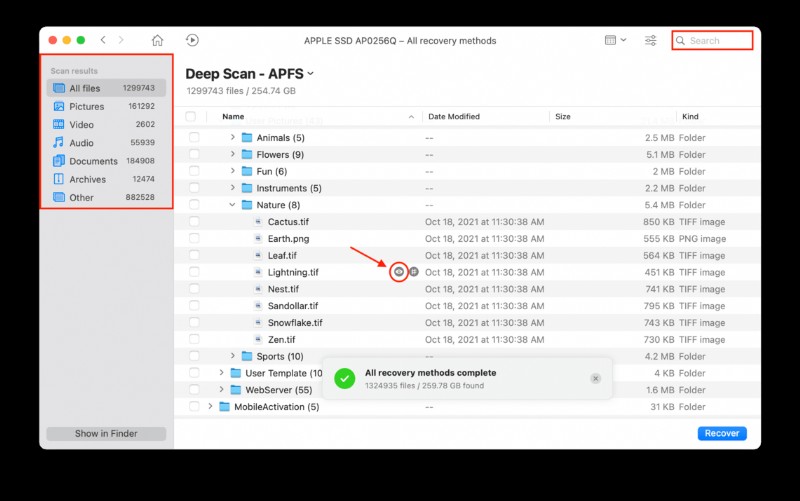Expand the User Template folder
800x501 pixels.
pyautogui.click(x=221, y=372)
